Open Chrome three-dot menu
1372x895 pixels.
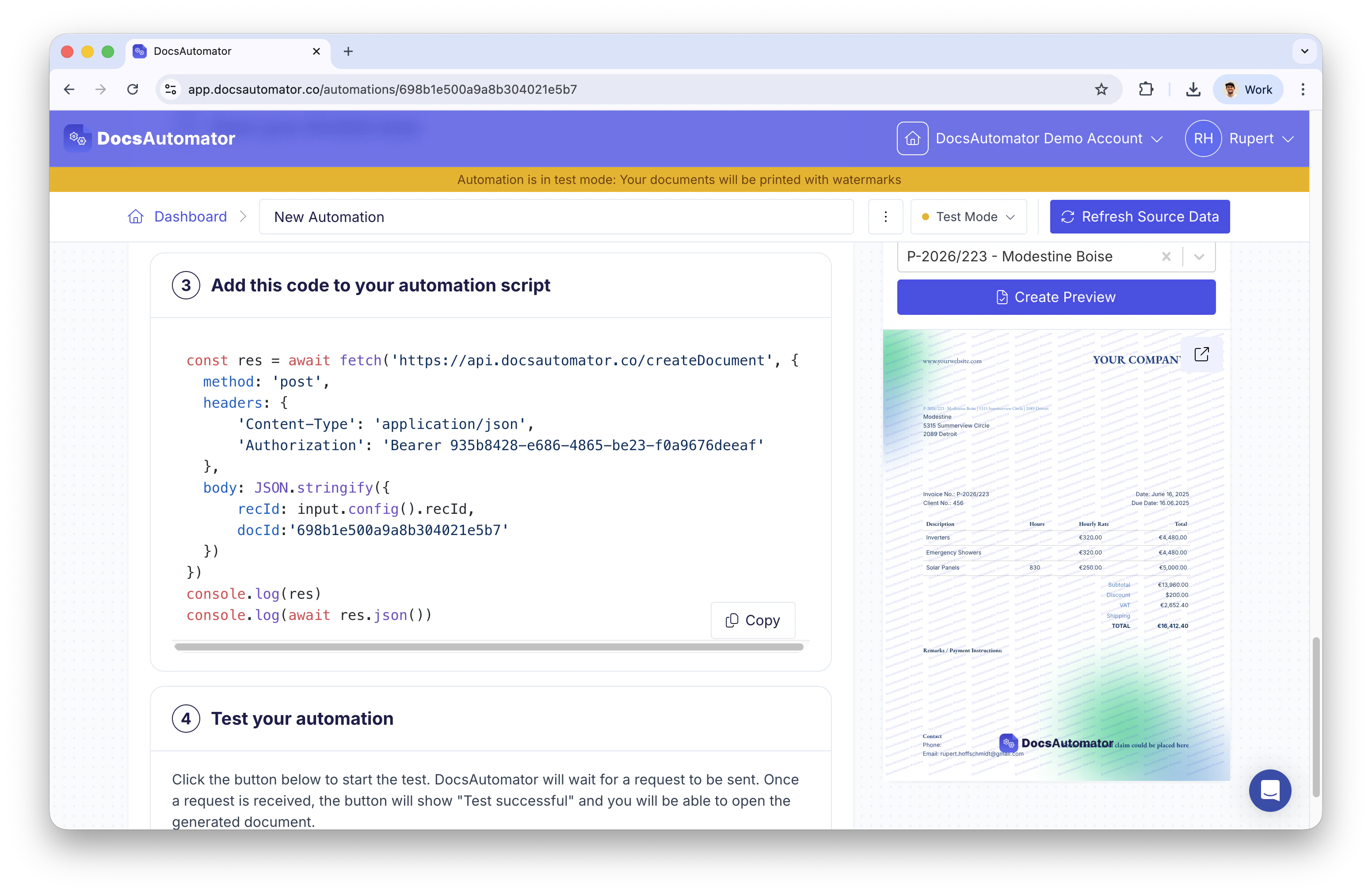pos(1303,89)
